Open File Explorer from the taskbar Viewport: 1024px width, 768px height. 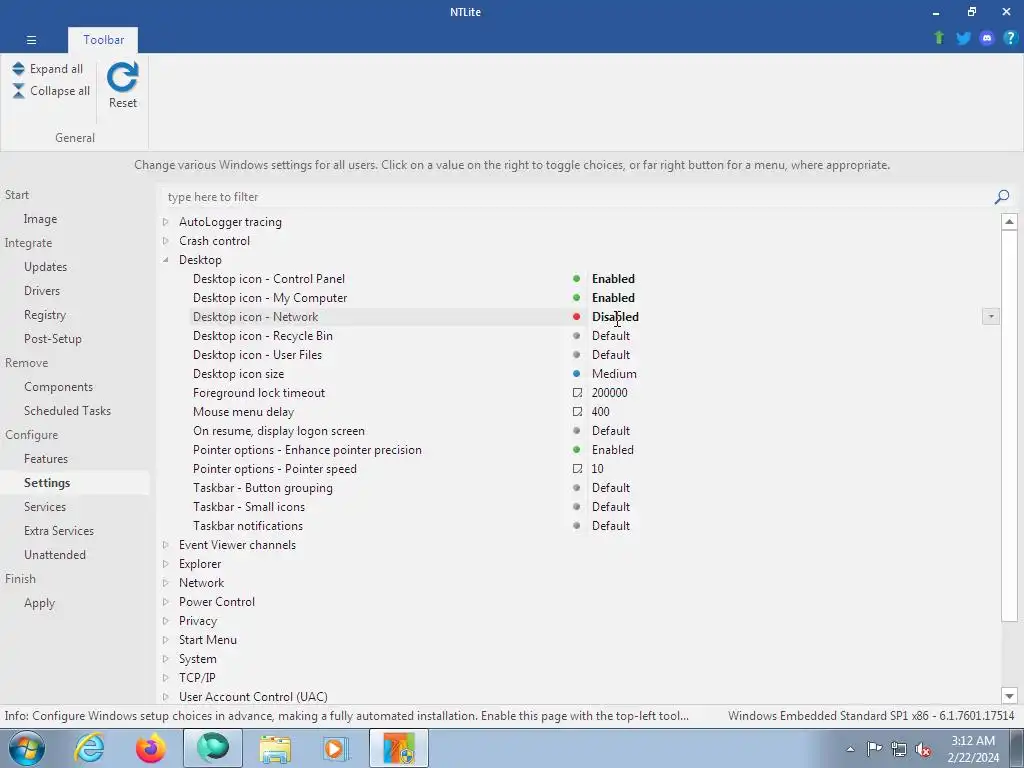(275, 748)
